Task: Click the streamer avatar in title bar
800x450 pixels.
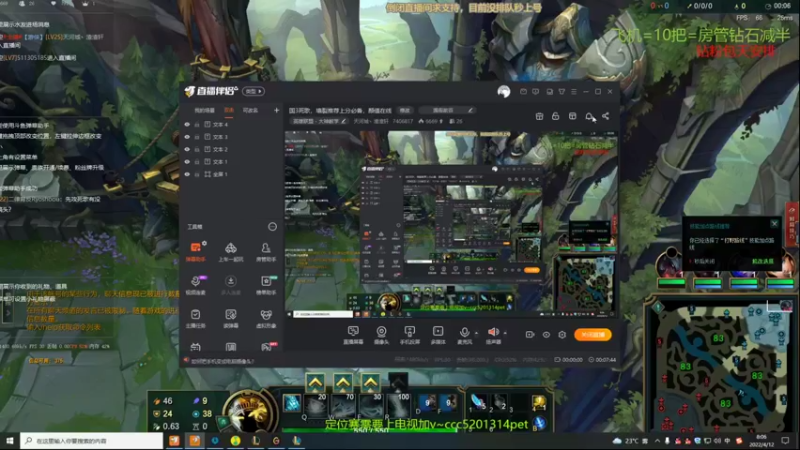Action: (x=504, y=91)
